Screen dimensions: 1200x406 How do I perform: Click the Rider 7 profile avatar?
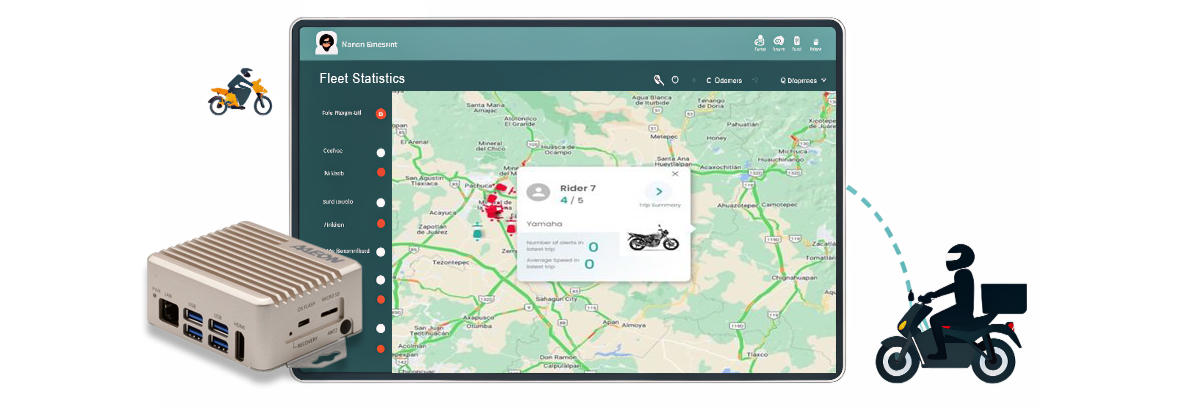click(538, 192)
